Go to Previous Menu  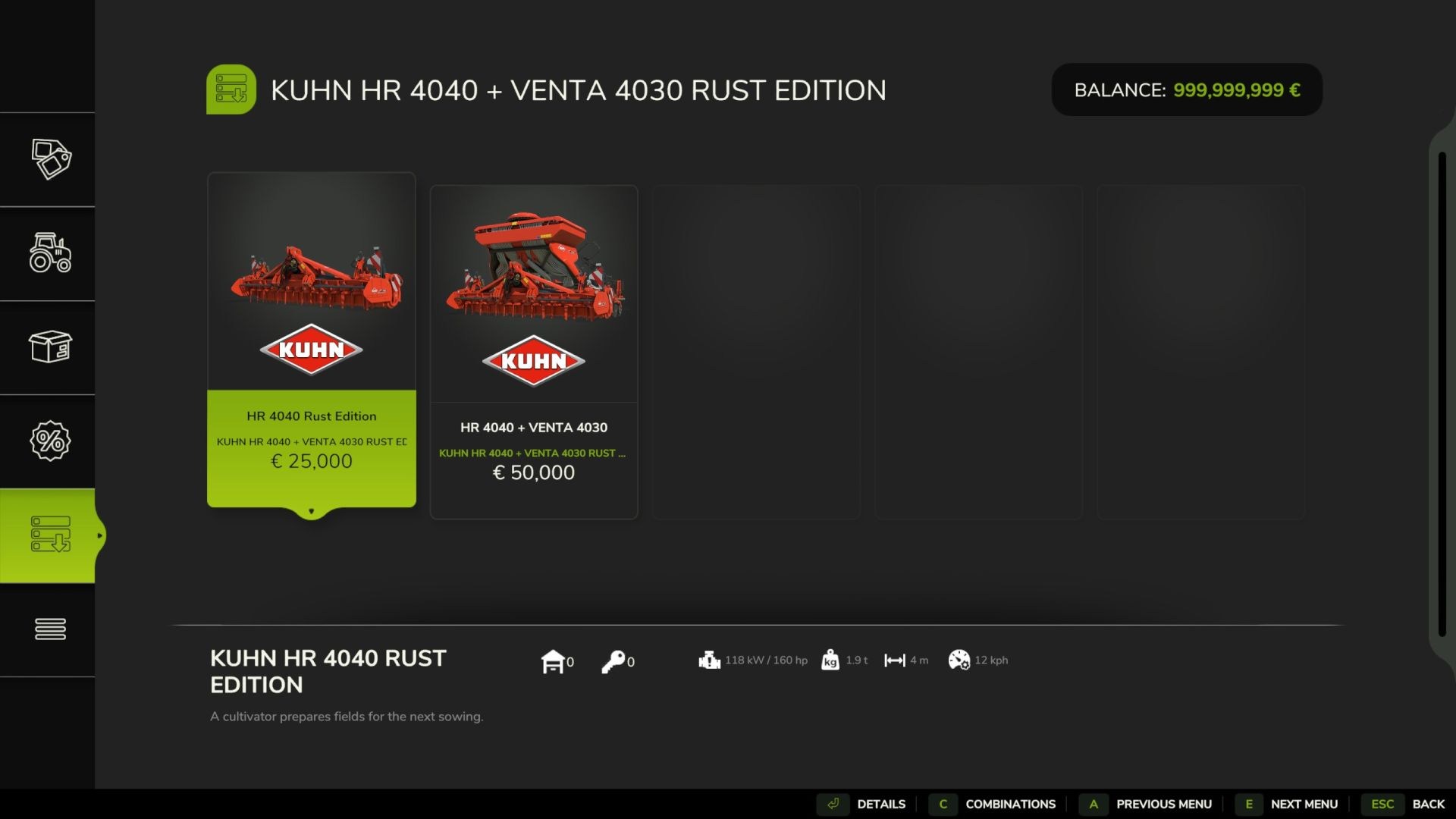coord(1146,804)
